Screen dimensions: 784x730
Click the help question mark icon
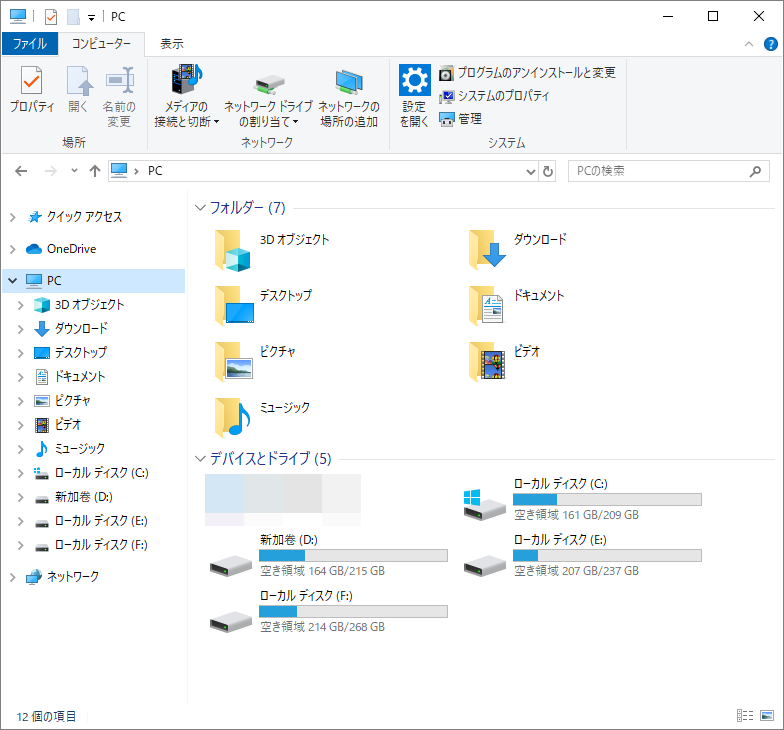pos(770,44)
